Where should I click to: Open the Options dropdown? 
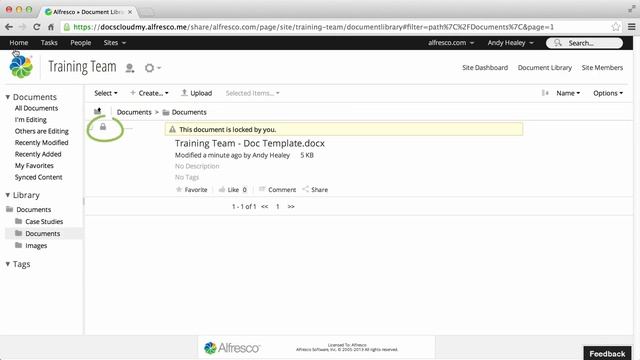click(608, 93)
